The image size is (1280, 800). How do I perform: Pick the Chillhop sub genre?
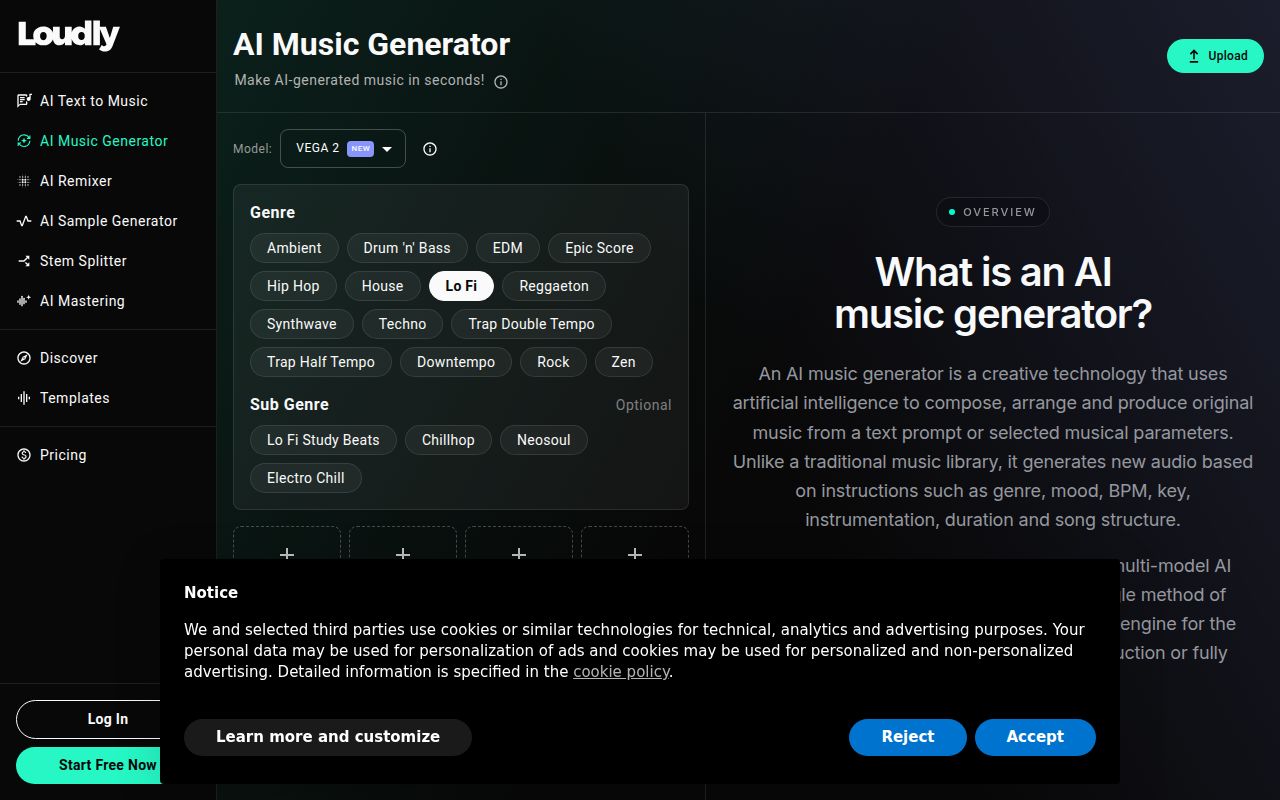(x=448, y=440)
